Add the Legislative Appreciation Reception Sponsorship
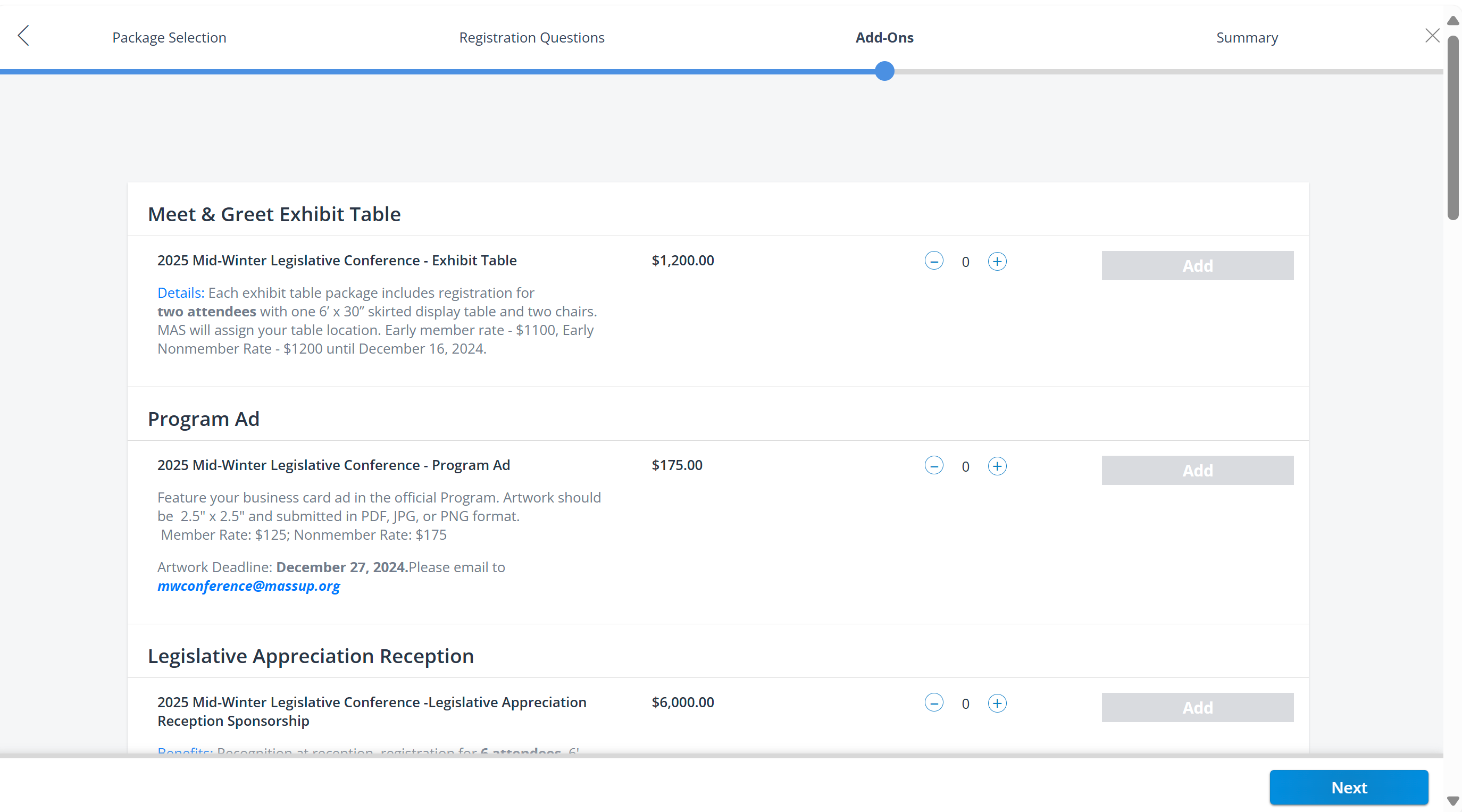Viewport: 1462px width, 812px height. point(1198,708)
